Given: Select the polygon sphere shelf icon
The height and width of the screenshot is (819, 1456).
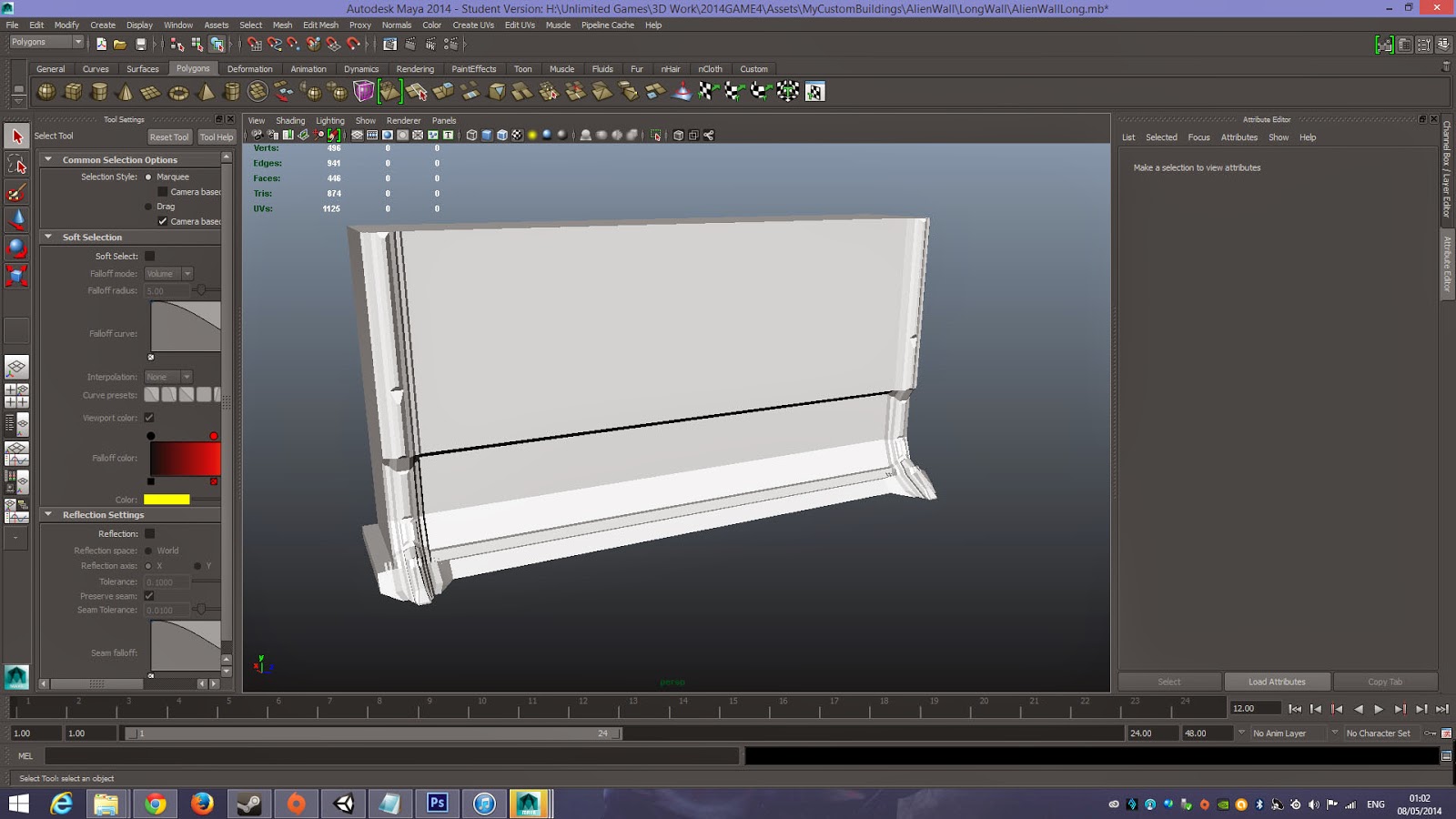Looking at the screenshot, I should [x=45, y=92].
